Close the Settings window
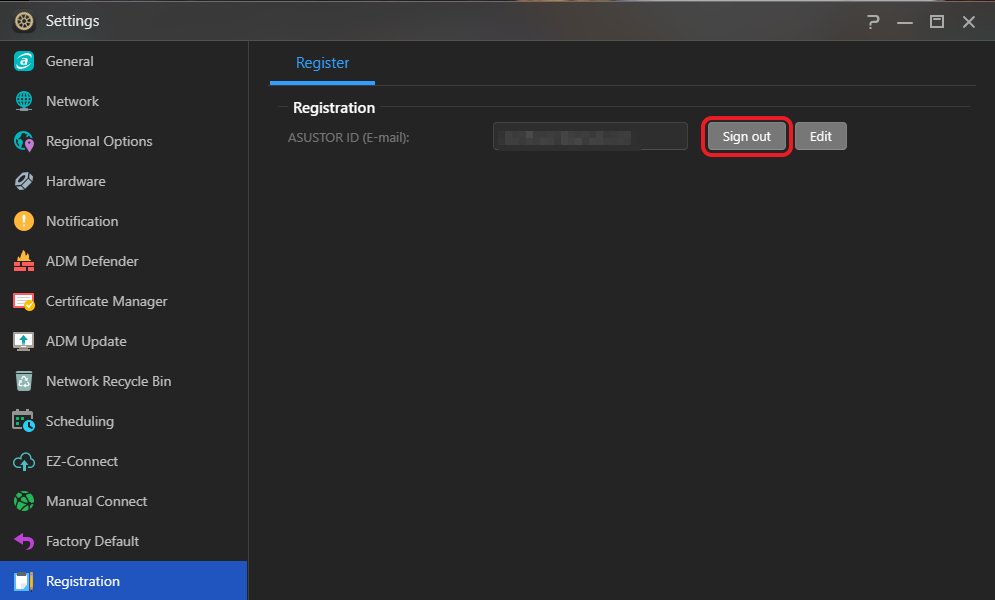This screenshot has width=995, height=600. (x=968, y=22)
